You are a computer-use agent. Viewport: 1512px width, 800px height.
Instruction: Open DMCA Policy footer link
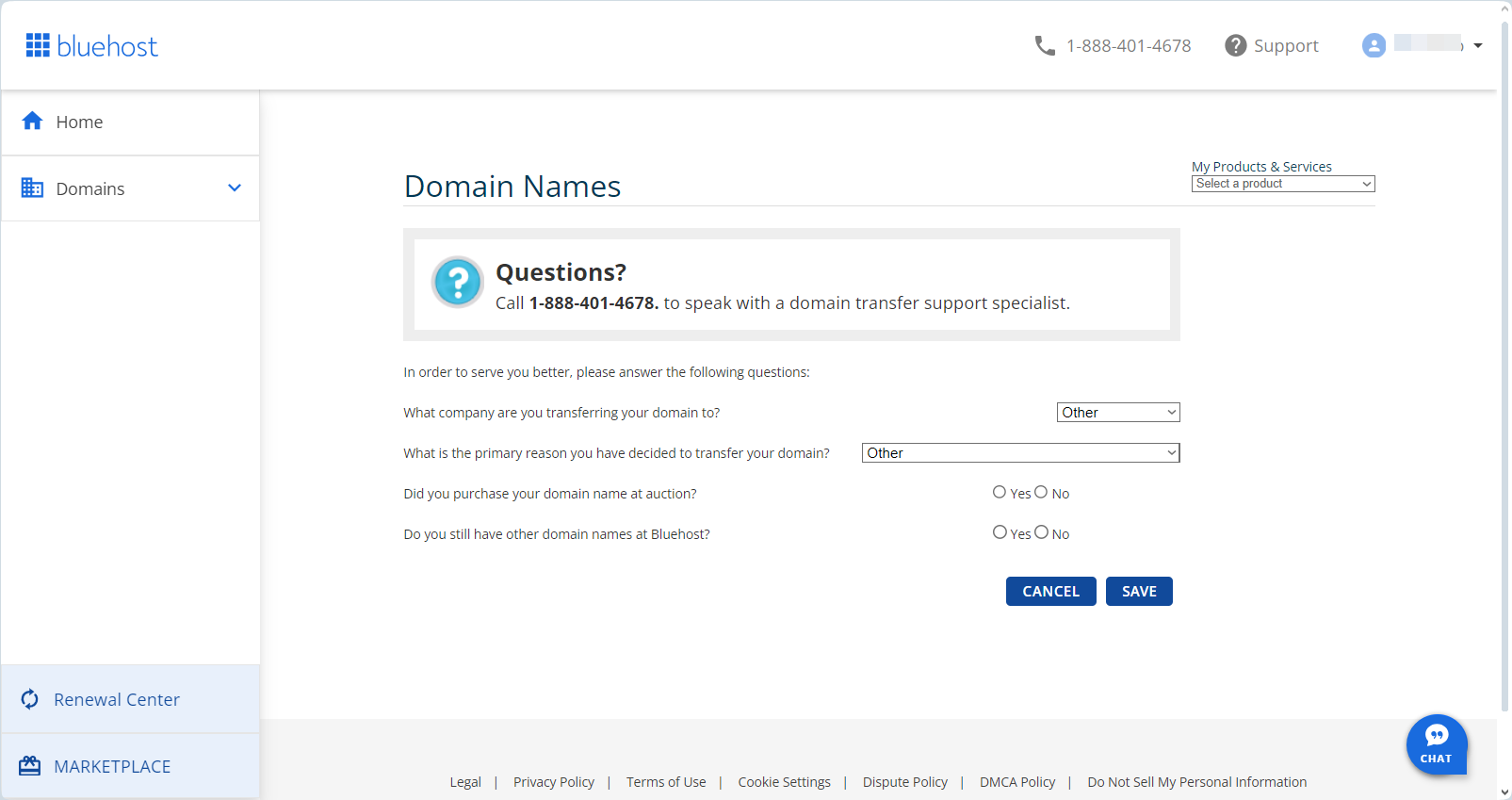[1017, 782]
